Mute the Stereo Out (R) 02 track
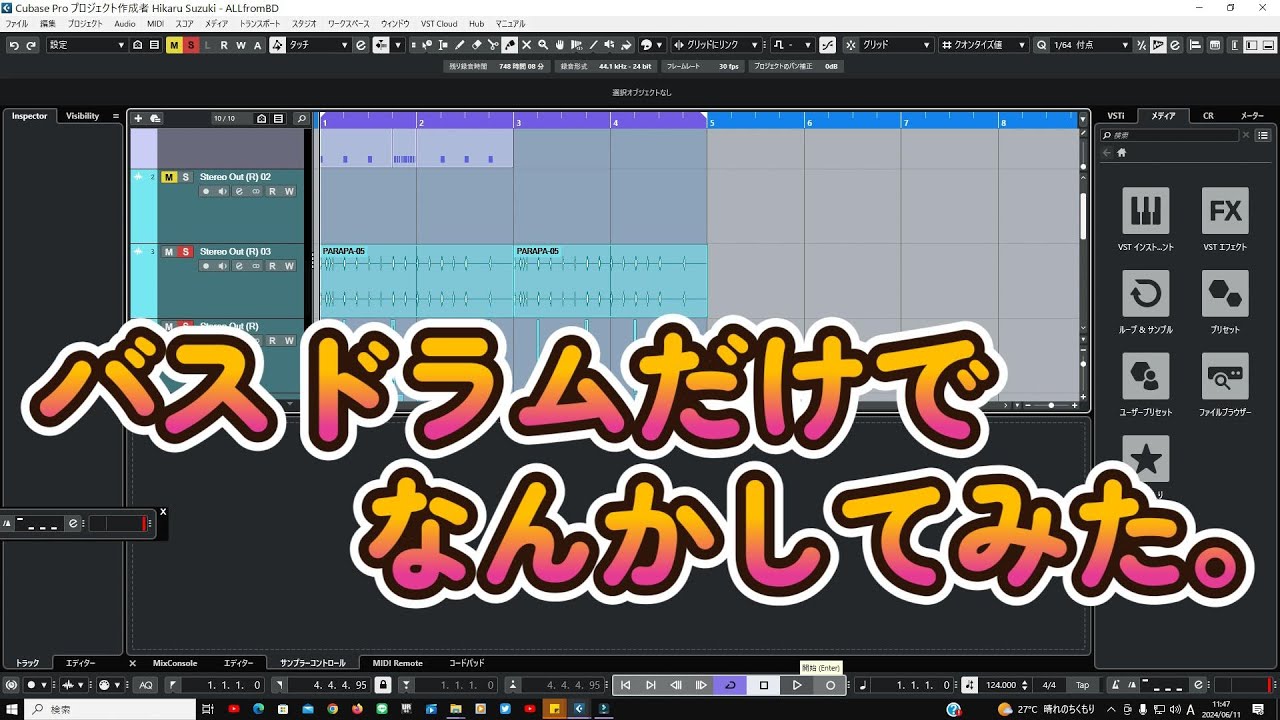This screenshot has height=720, width=1280. 169,177
